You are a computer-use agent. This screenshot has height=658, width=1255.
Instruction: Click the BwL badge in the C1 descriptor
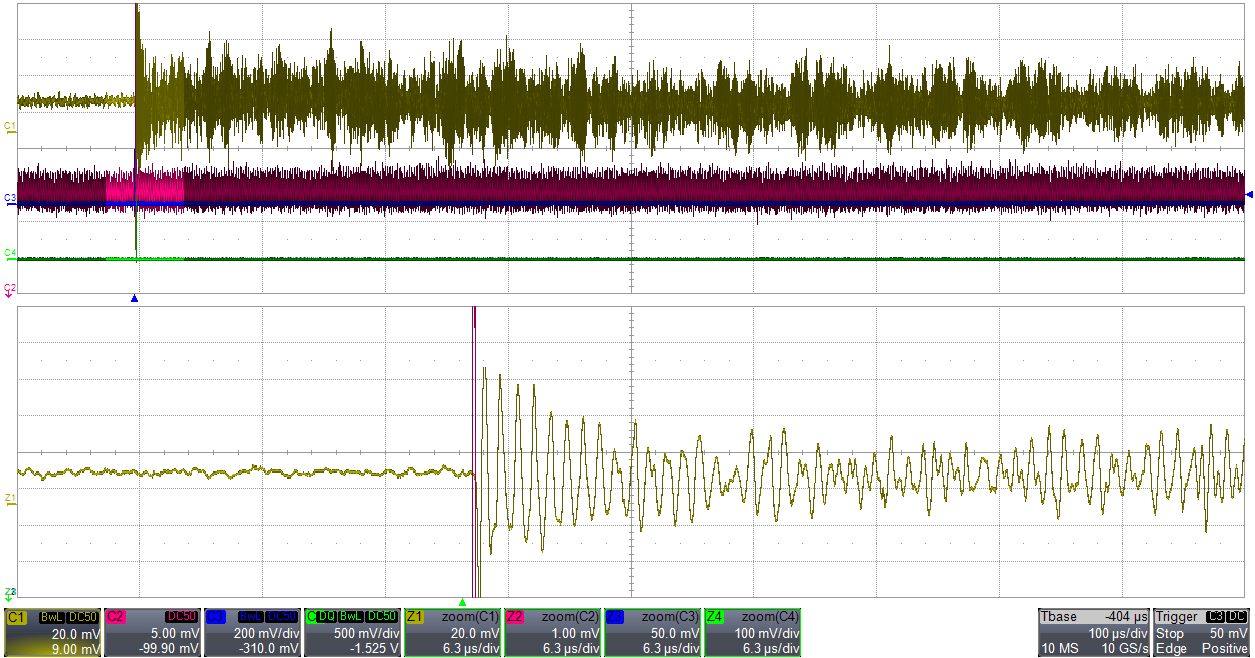pyautogui.click(x=51, y=617)
